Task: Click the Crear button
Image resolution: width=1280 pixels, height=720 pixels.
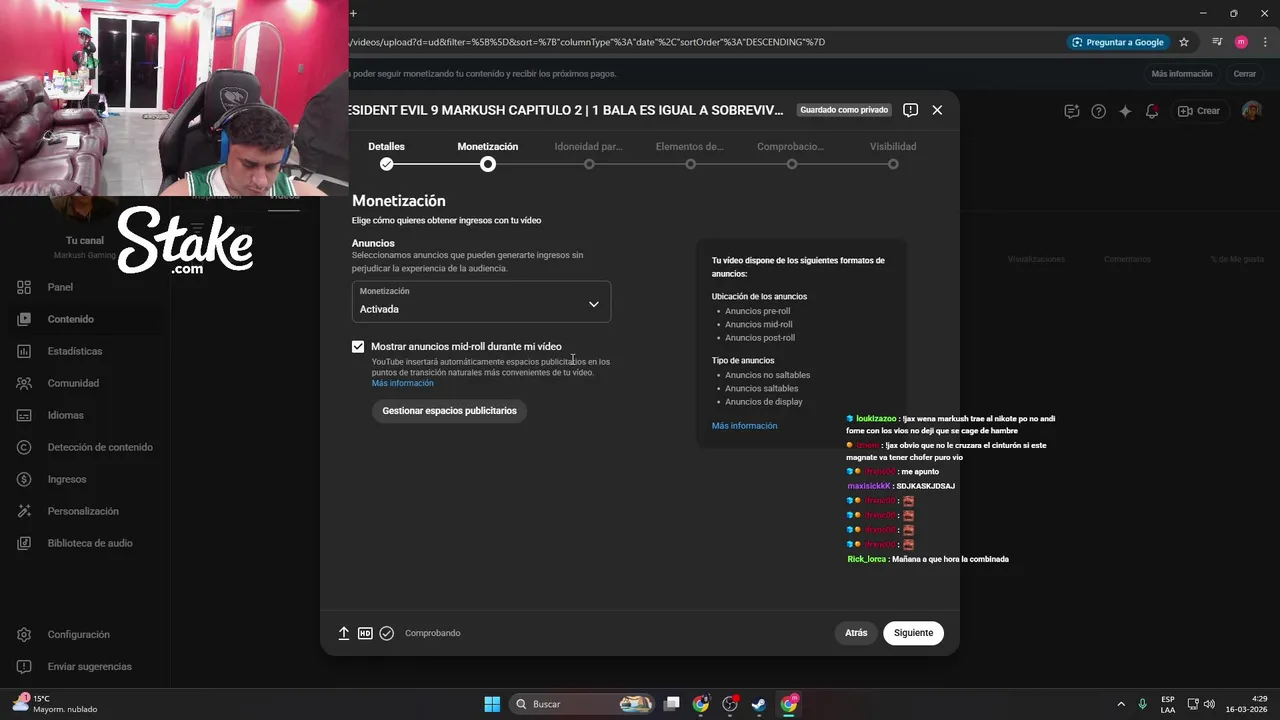Action: pyautogui.click(x=1199, y=111)
